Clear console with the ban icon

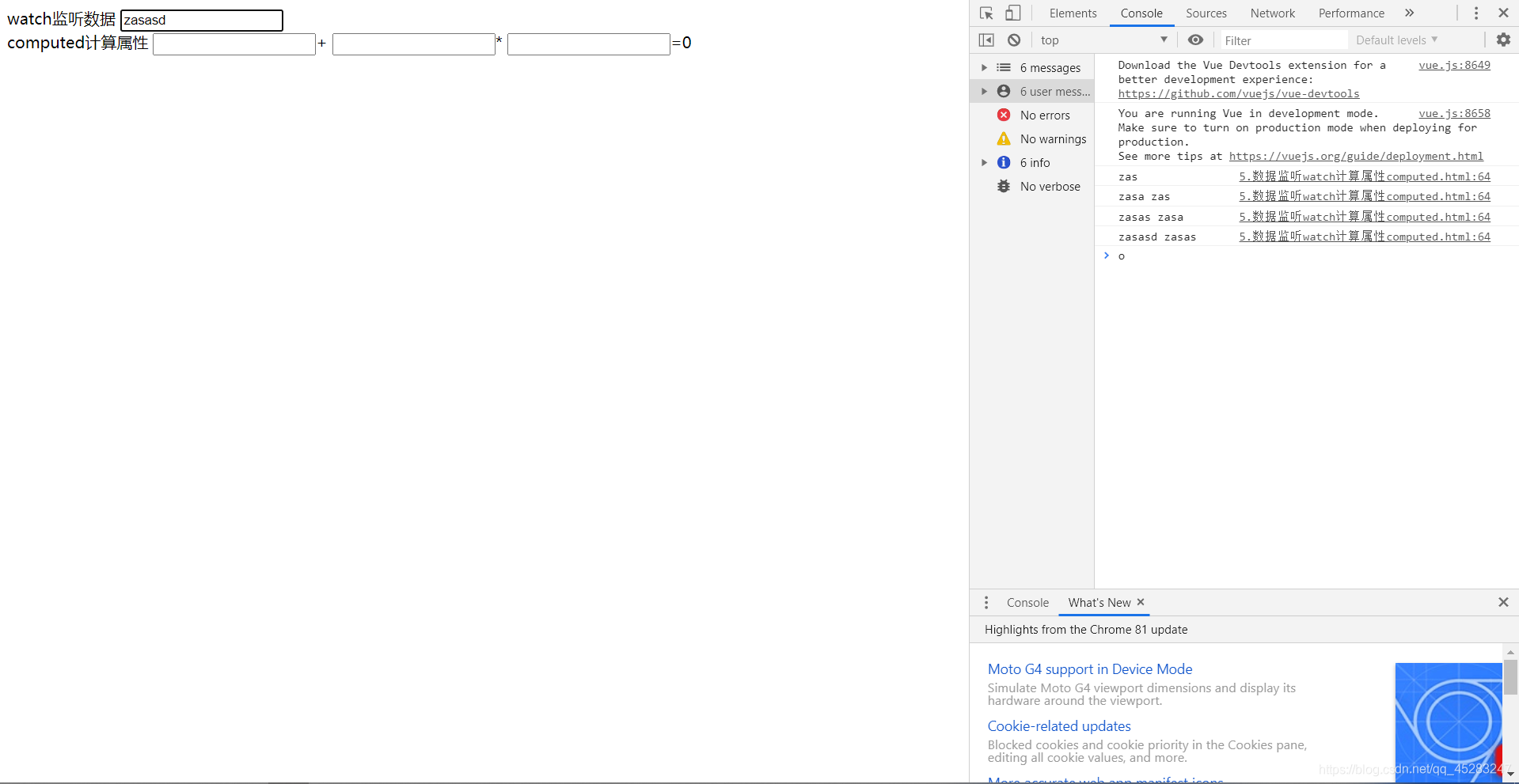click(1014, 40)
